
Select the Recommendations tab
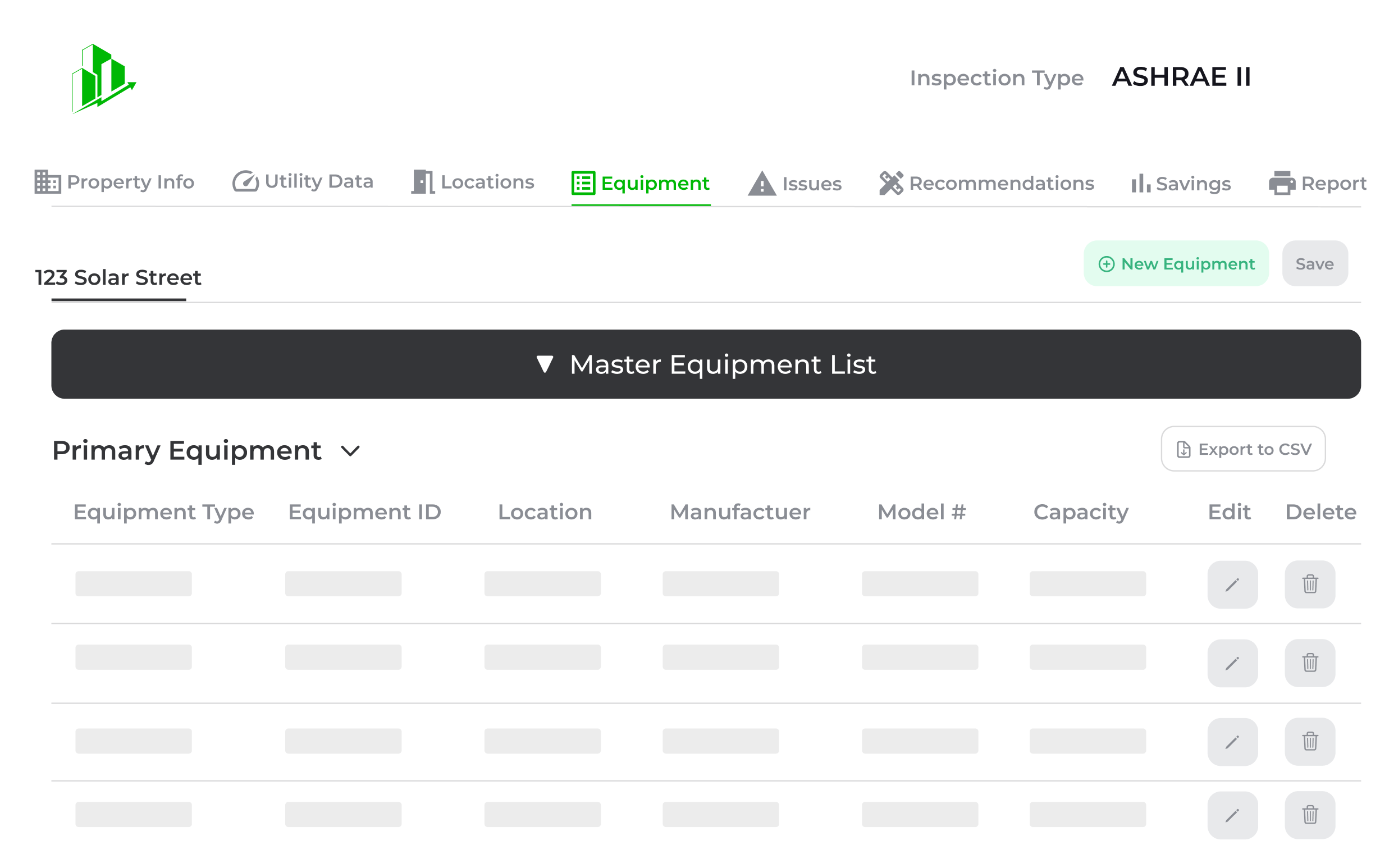[x=986, y=184]
